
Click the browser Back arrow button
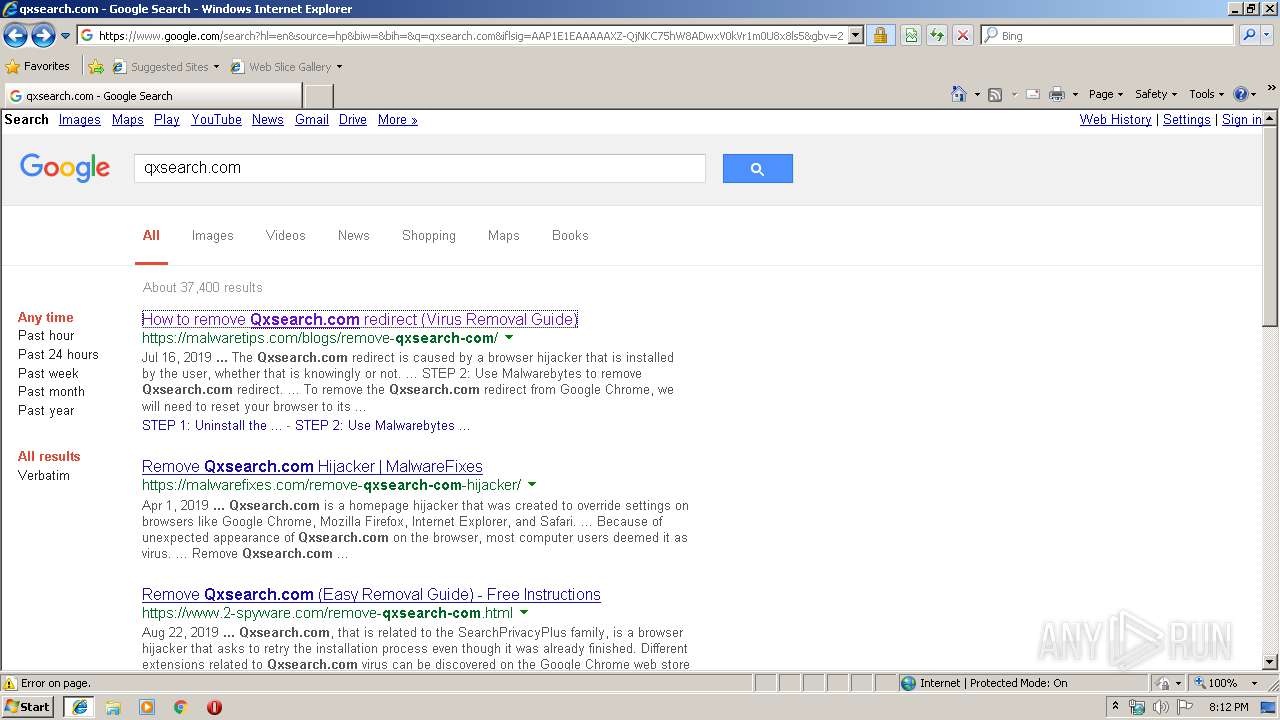pos(15,36)
